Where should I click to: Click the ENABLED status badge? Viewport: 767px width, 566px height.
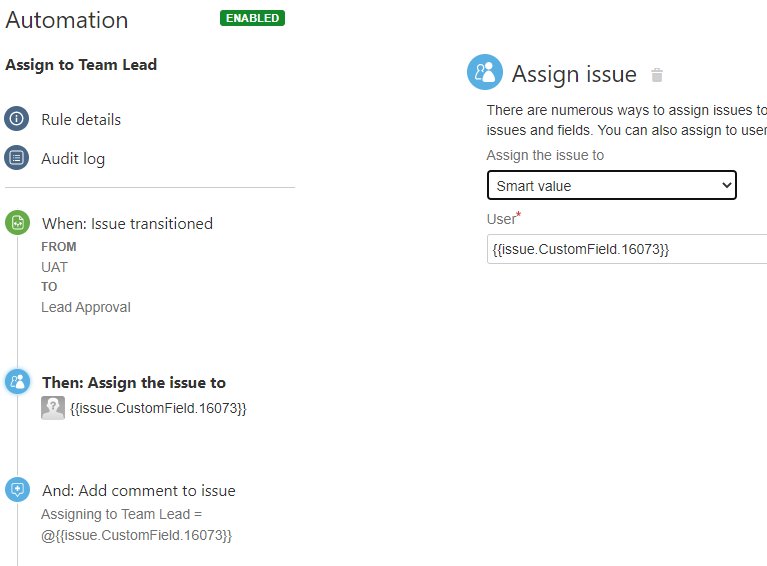tap(252, 18)
